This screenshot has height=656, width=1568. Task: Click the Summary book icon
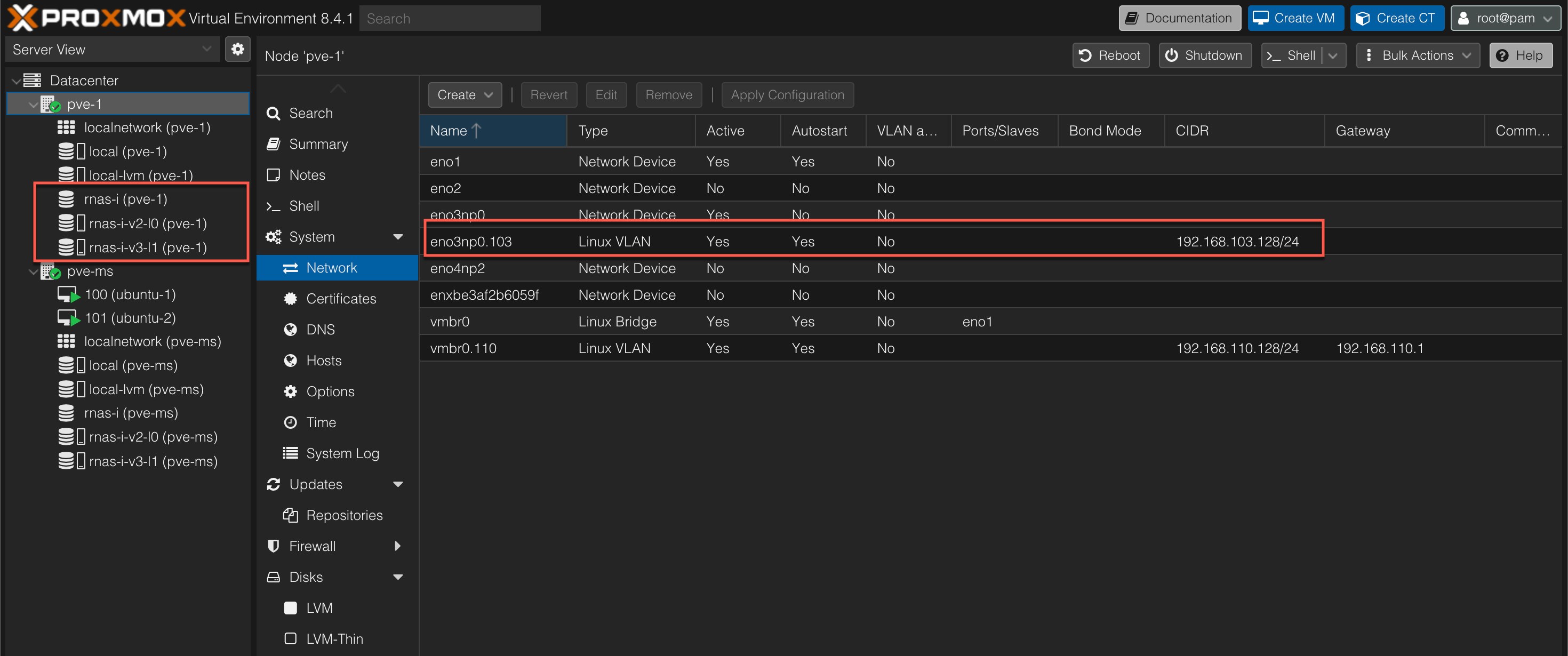point(273,144)
